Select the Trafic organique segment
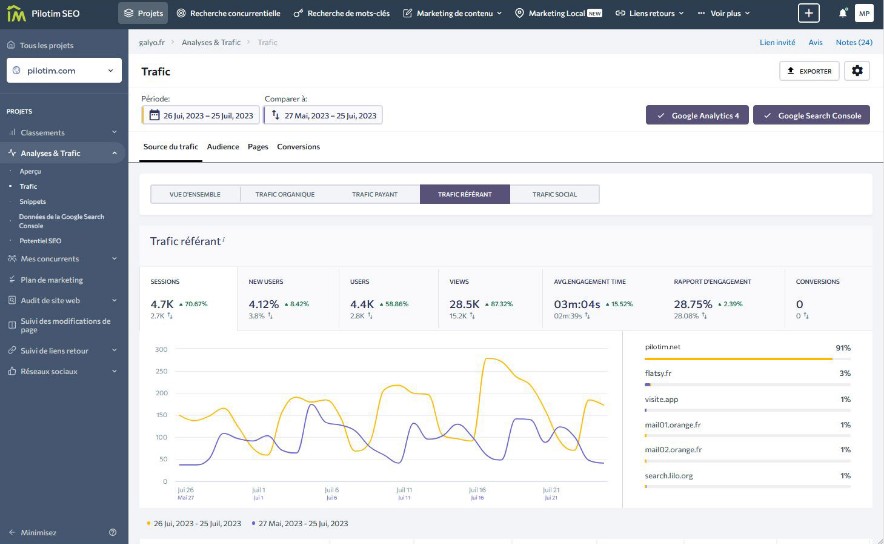This screenshot has width=884, height=544. 285,194
